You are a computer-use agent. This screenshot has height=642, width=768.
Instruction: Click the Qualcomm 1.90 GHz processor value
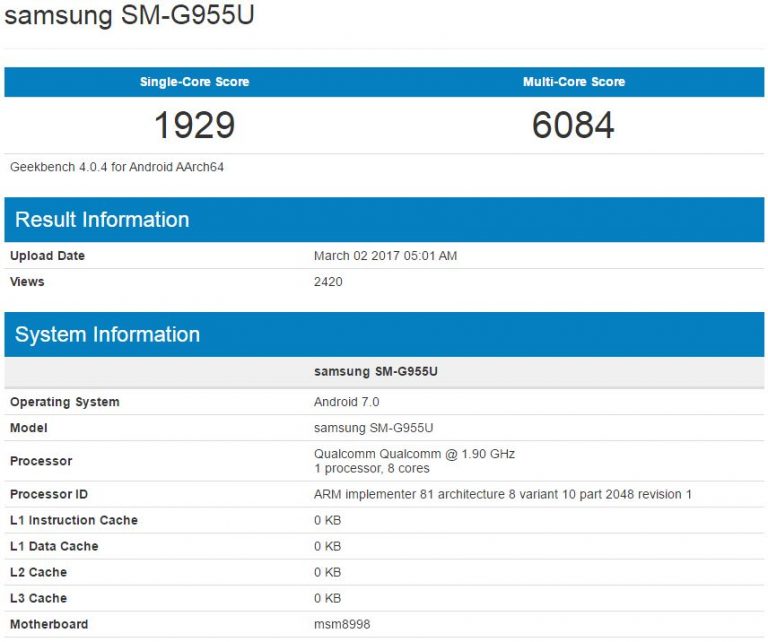(x=414, y=454)
